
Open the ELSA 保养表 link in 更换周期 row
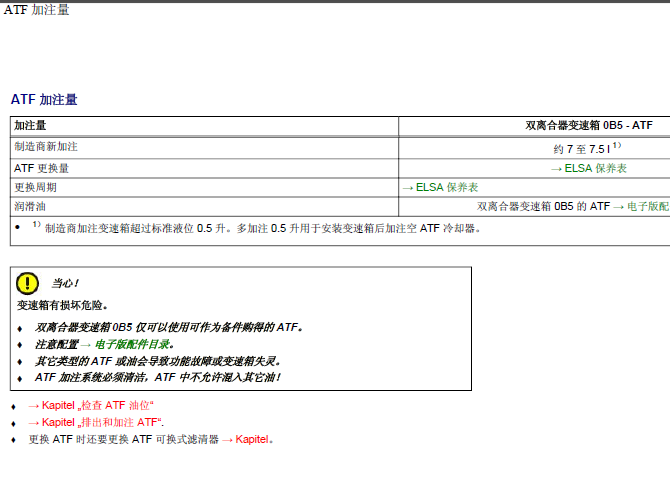(440, 187)
